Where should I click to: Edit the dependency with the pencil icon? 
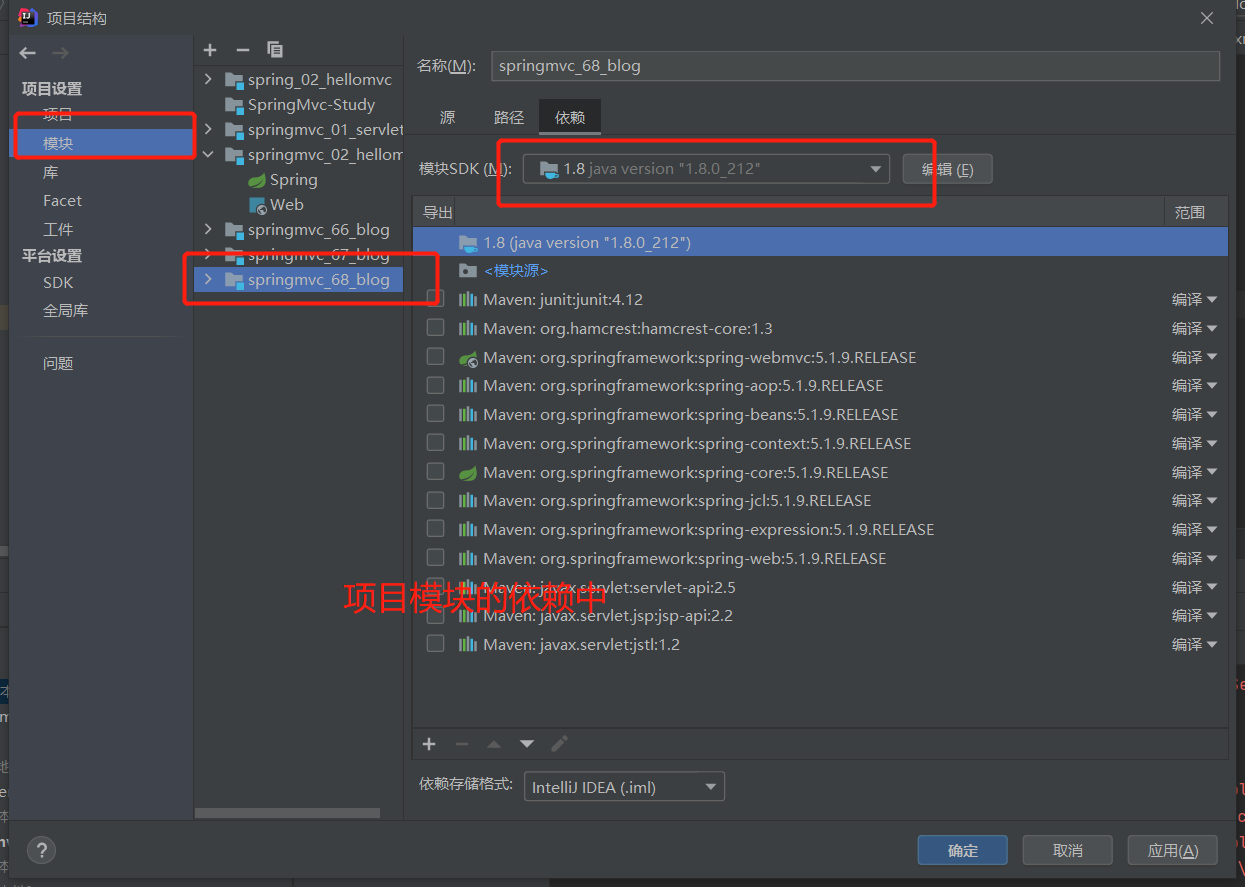pos(559,744)
